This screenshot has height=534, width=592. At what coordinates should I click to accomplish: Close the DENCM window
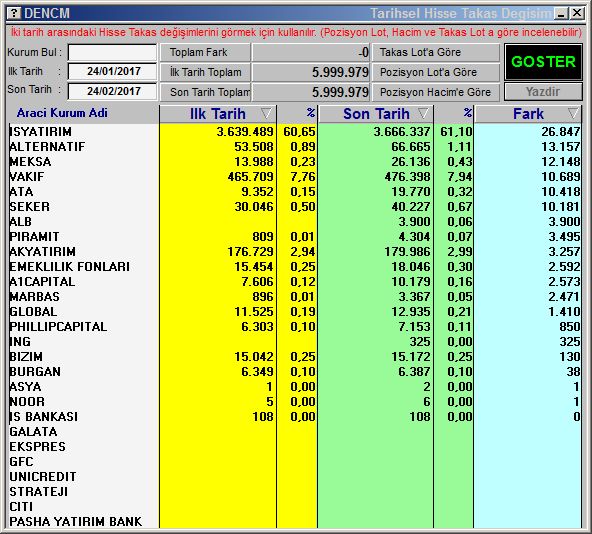[577, 14]
